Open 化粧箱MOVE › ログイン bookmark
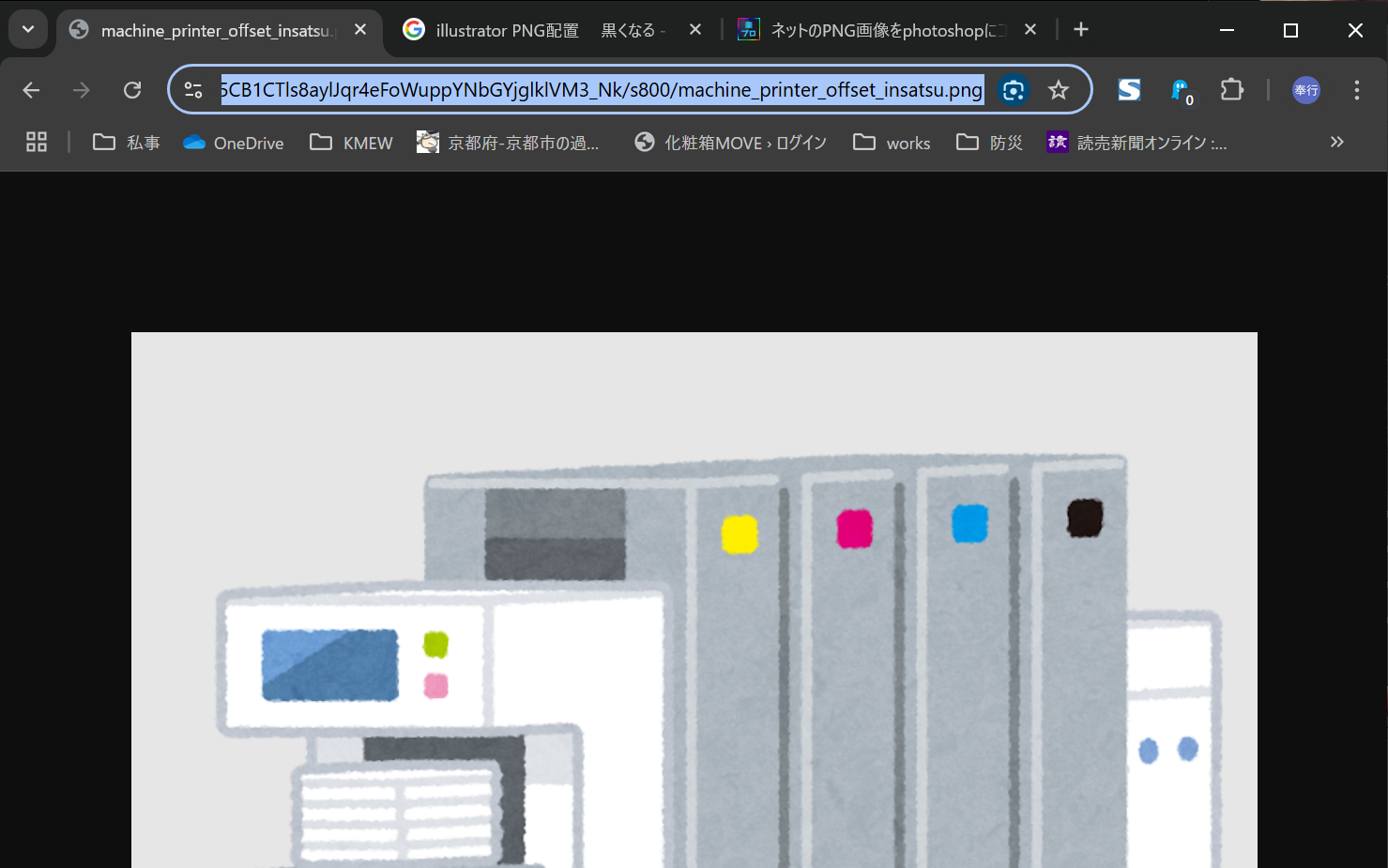The height and width of the screenshot is (868, 1388). point(731,143)
